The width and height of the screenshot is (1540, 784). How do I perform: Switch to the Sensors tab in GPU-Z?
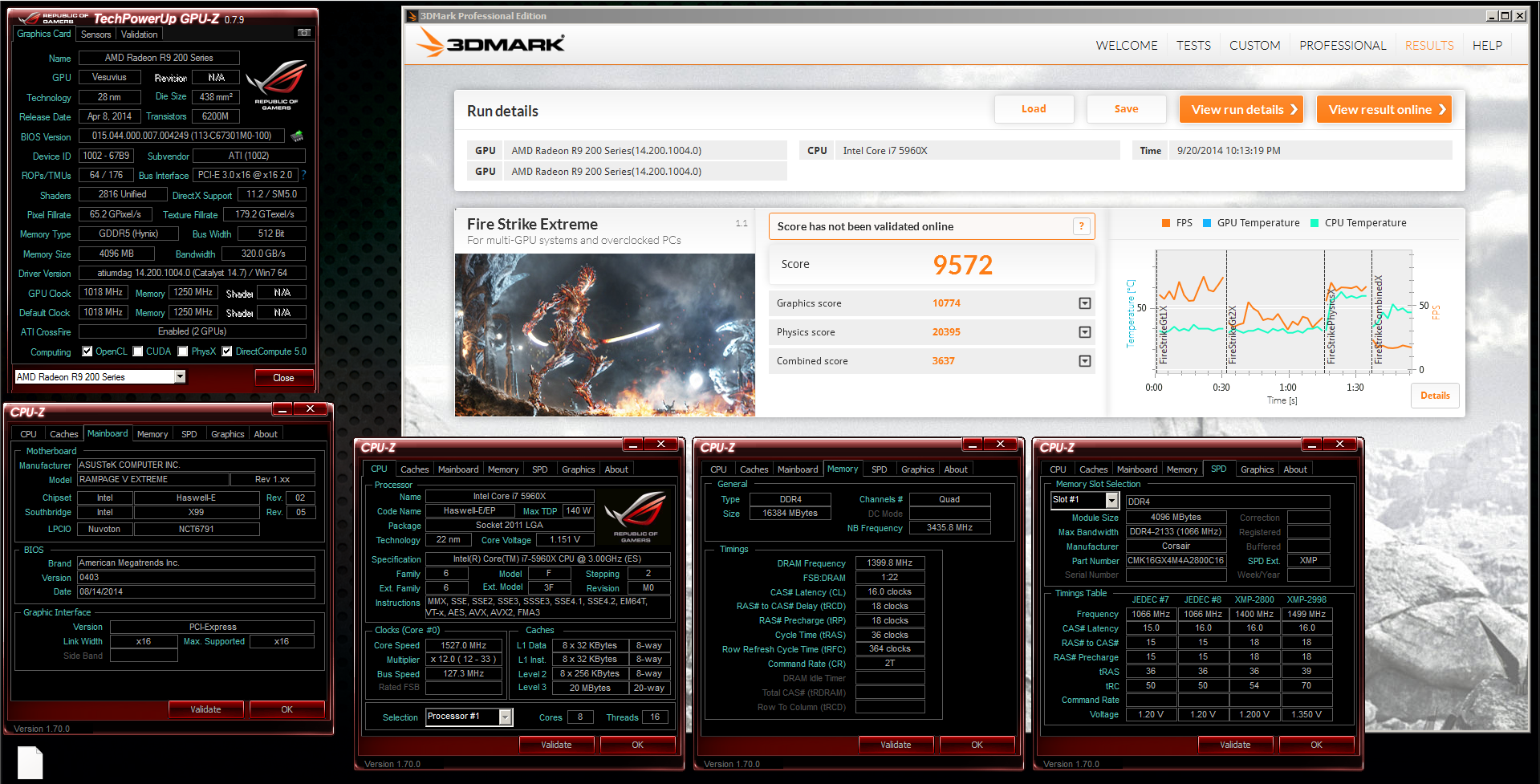click(x=95, y=35)
